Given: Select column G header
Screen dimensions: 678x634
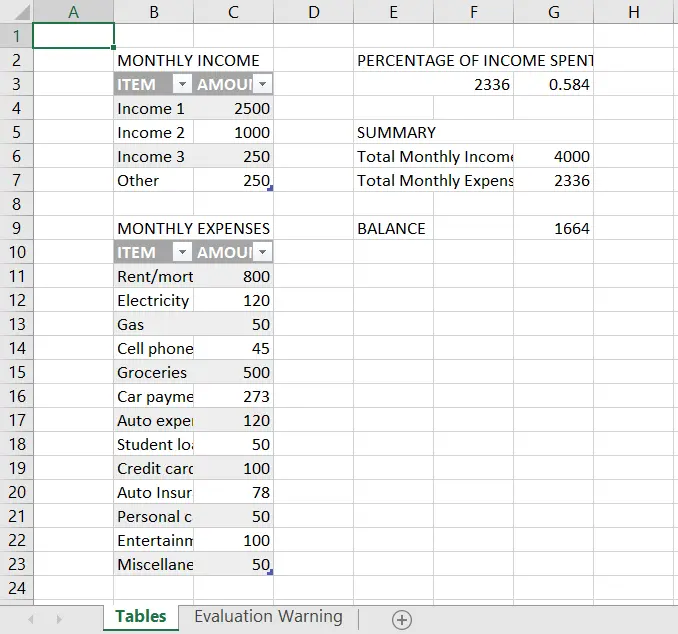Looking at the screenshot, I should pos(553,12).
